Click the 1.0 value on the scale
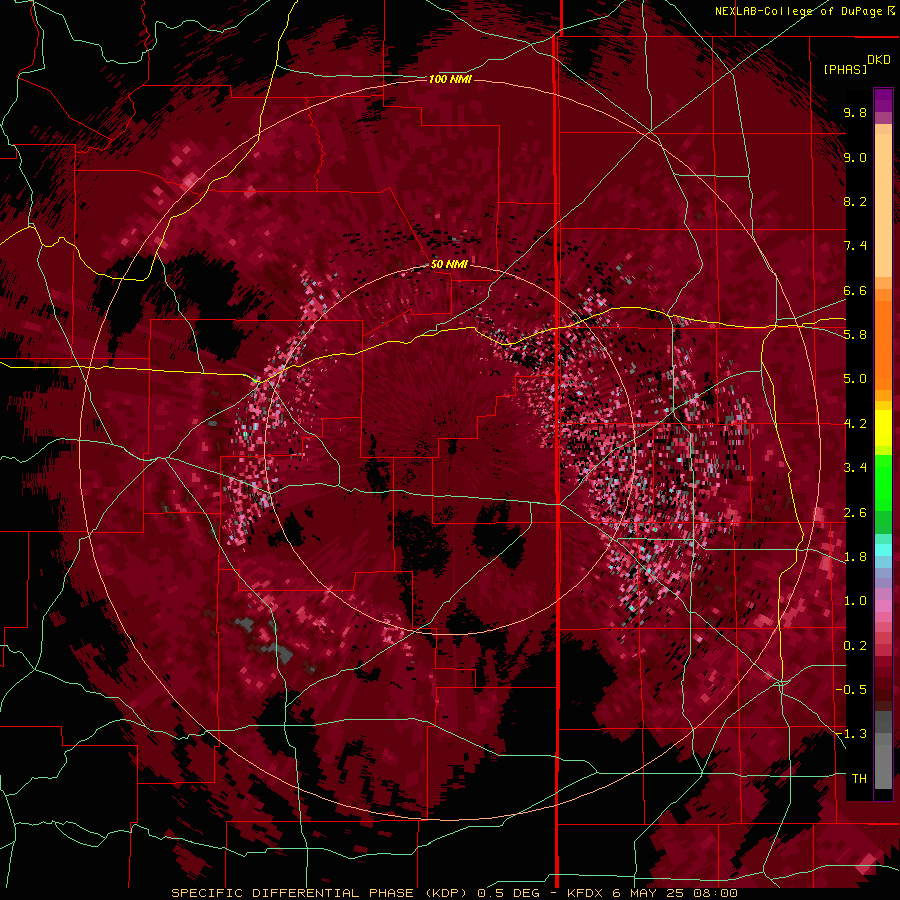Image resolution: width=900 pixels, height=900 pixels. point(855,601)
